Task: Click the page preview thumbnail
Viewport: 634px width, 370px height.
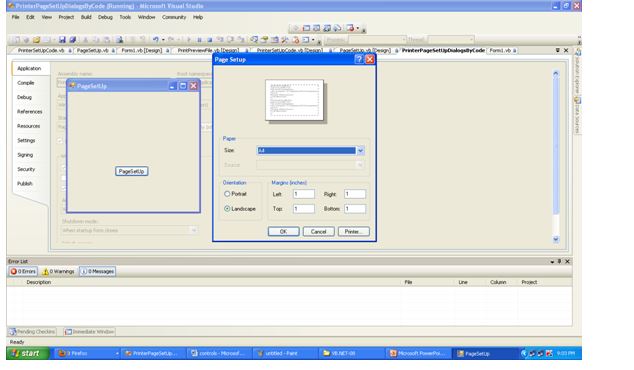Action: pyautogui.click(x=295, y=100)
